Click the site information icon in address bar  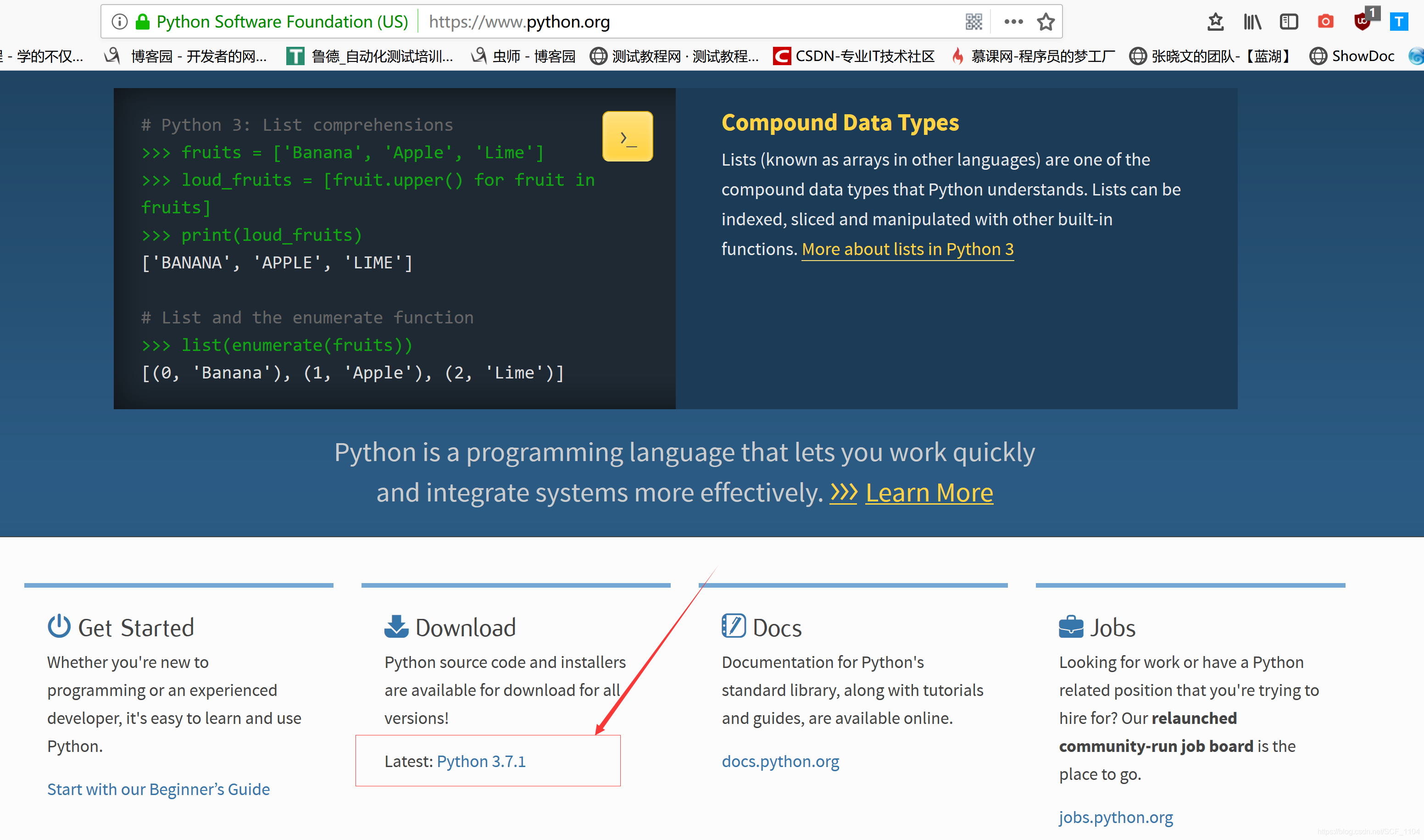(119, 22)
